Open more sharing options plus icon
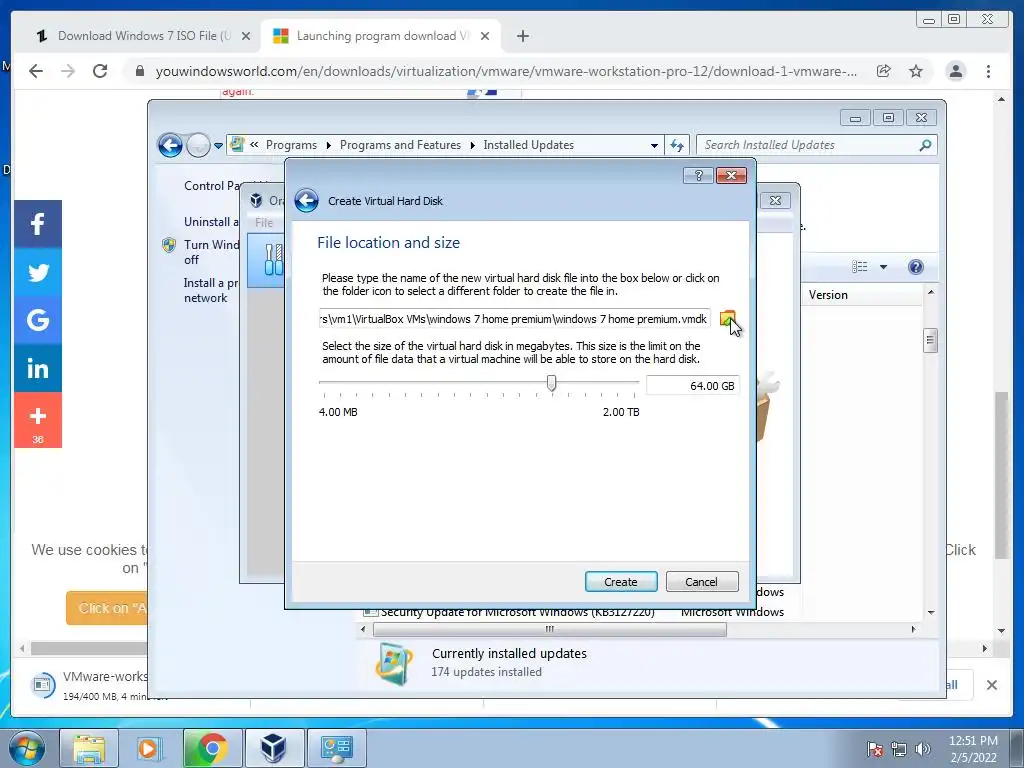 (38, 420)
